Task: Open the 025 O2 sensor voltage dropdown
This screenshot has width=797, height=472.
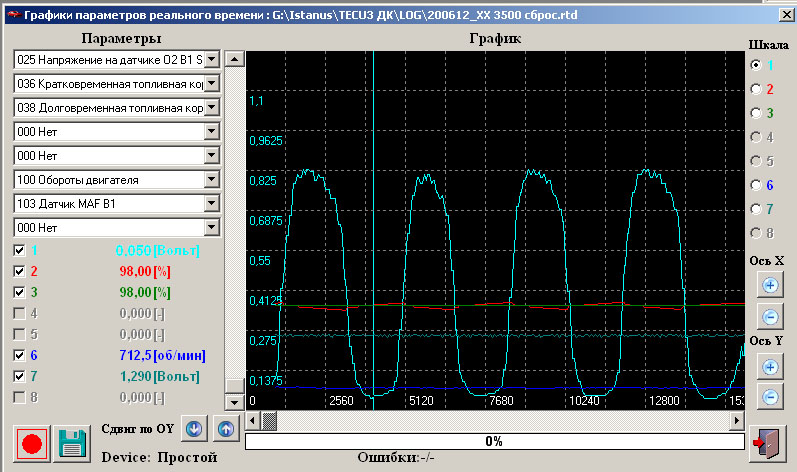Action: tap(211, 60)
